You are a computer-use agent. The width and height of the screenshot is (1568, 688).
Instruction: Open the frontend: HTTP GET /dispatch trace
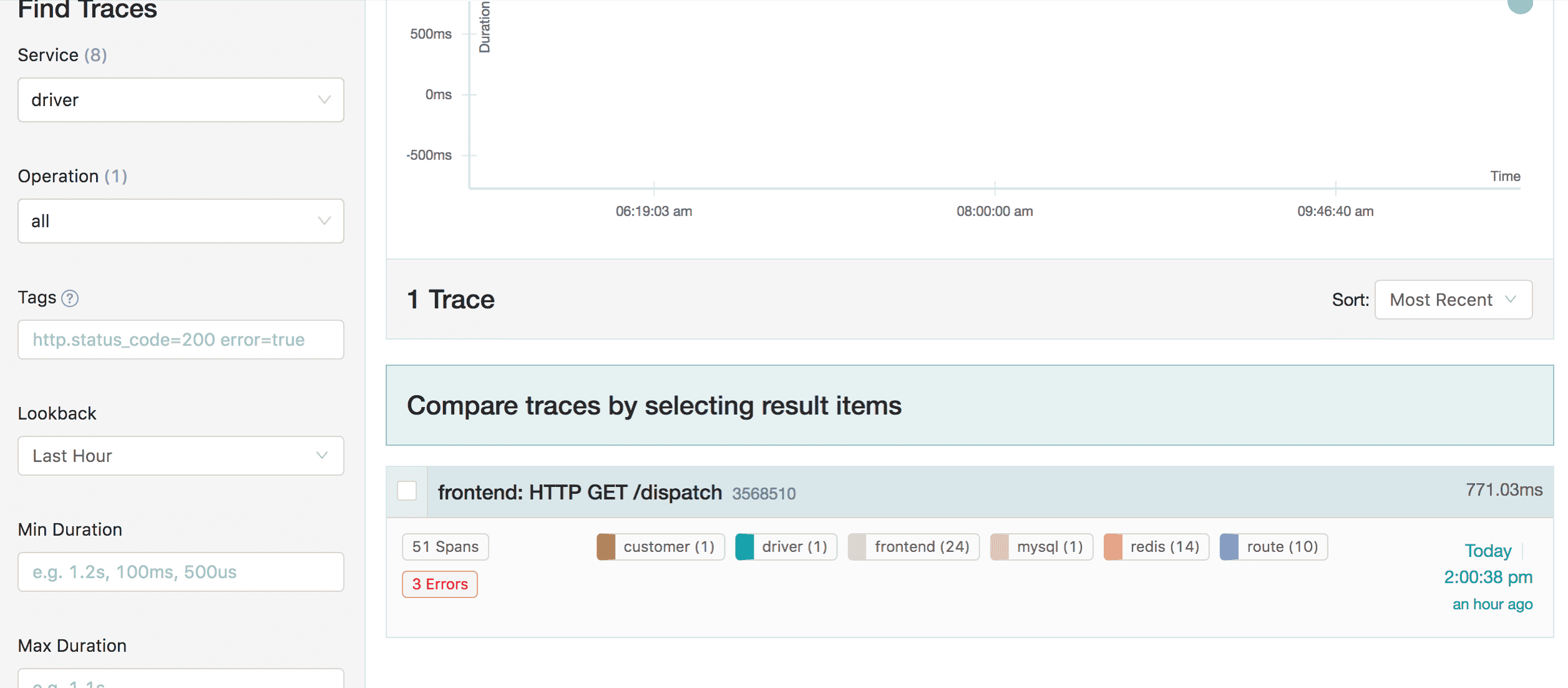pyautogui.click(x=579, y=492)
